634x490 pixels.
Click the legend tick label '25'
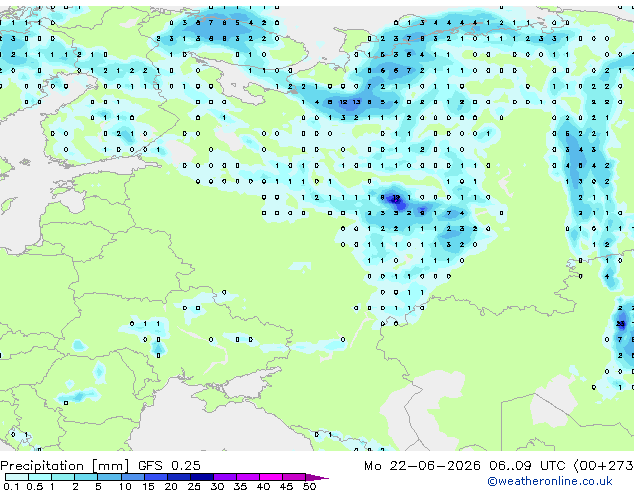[x=194, y=486]
